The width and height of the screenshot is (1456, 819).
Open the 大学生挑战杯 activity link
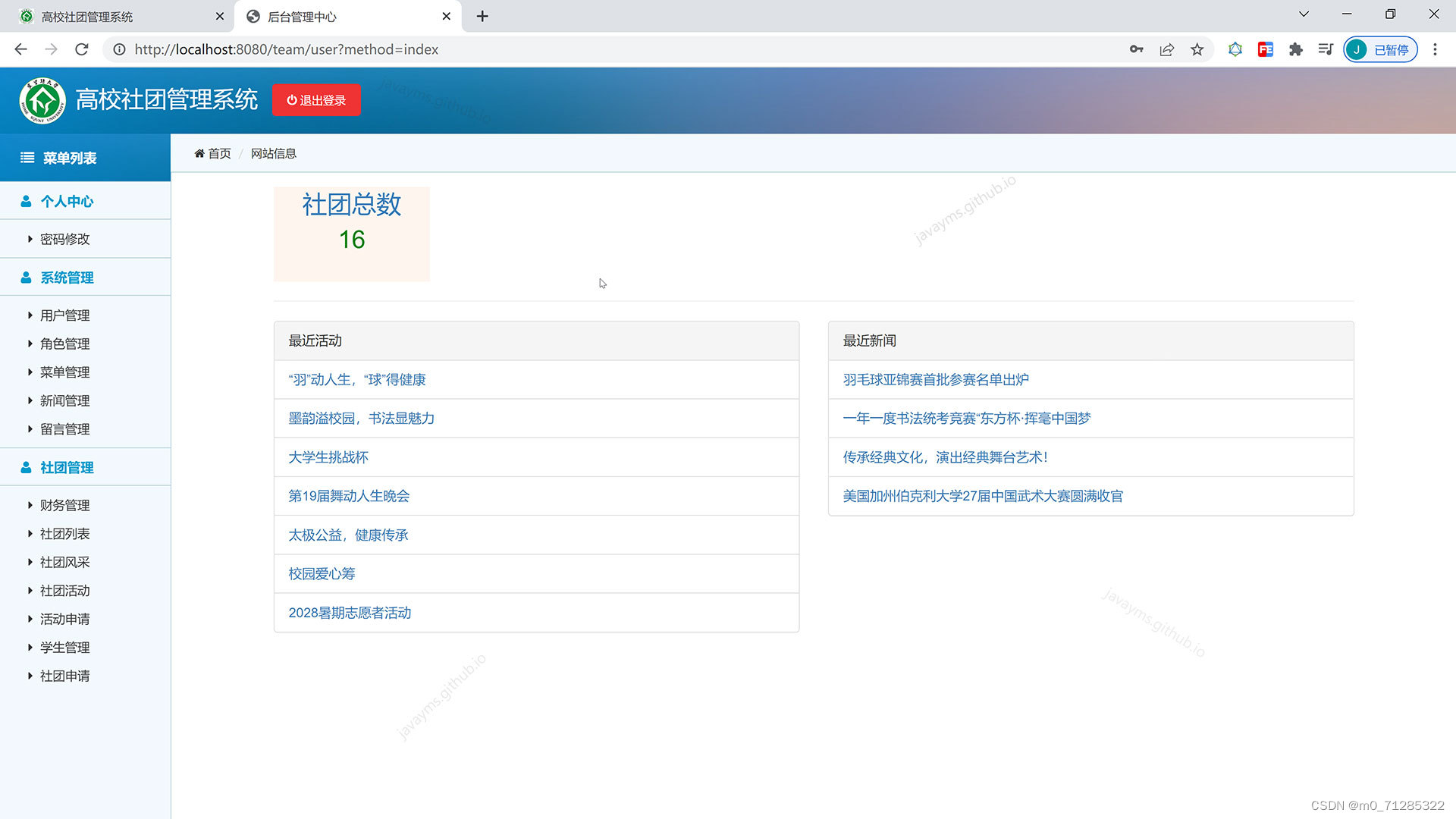coord(328,457)
